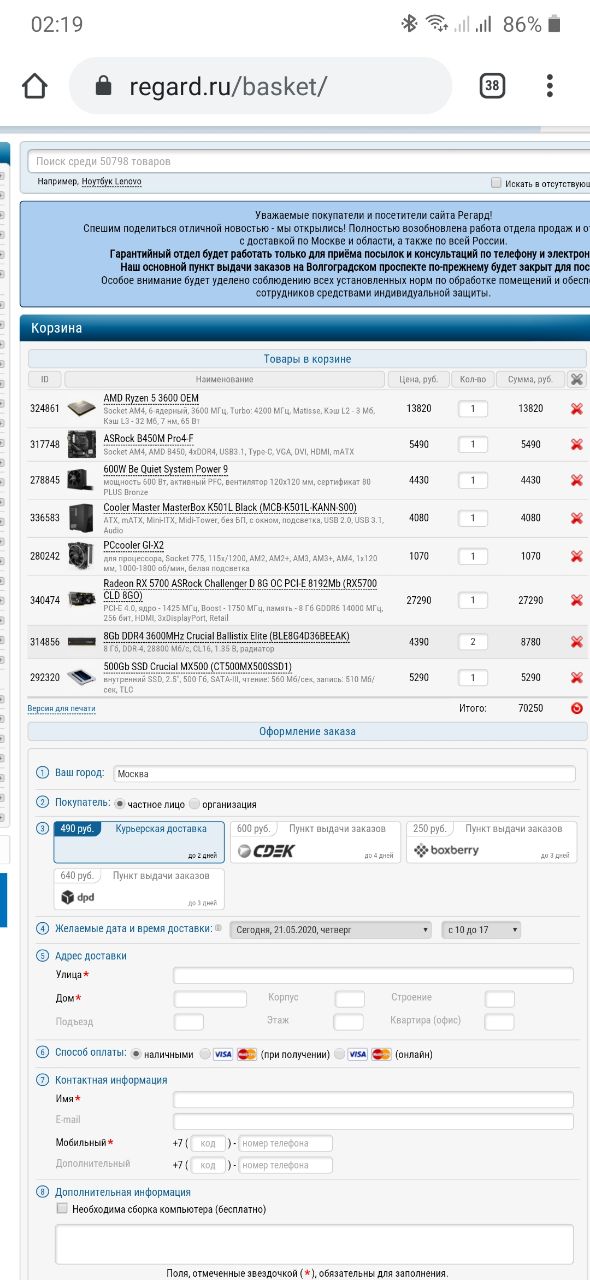Open ASRock B450M Pro4-F product link
The width and height of the screenshot is (590, 1280).
click(149, 439)
